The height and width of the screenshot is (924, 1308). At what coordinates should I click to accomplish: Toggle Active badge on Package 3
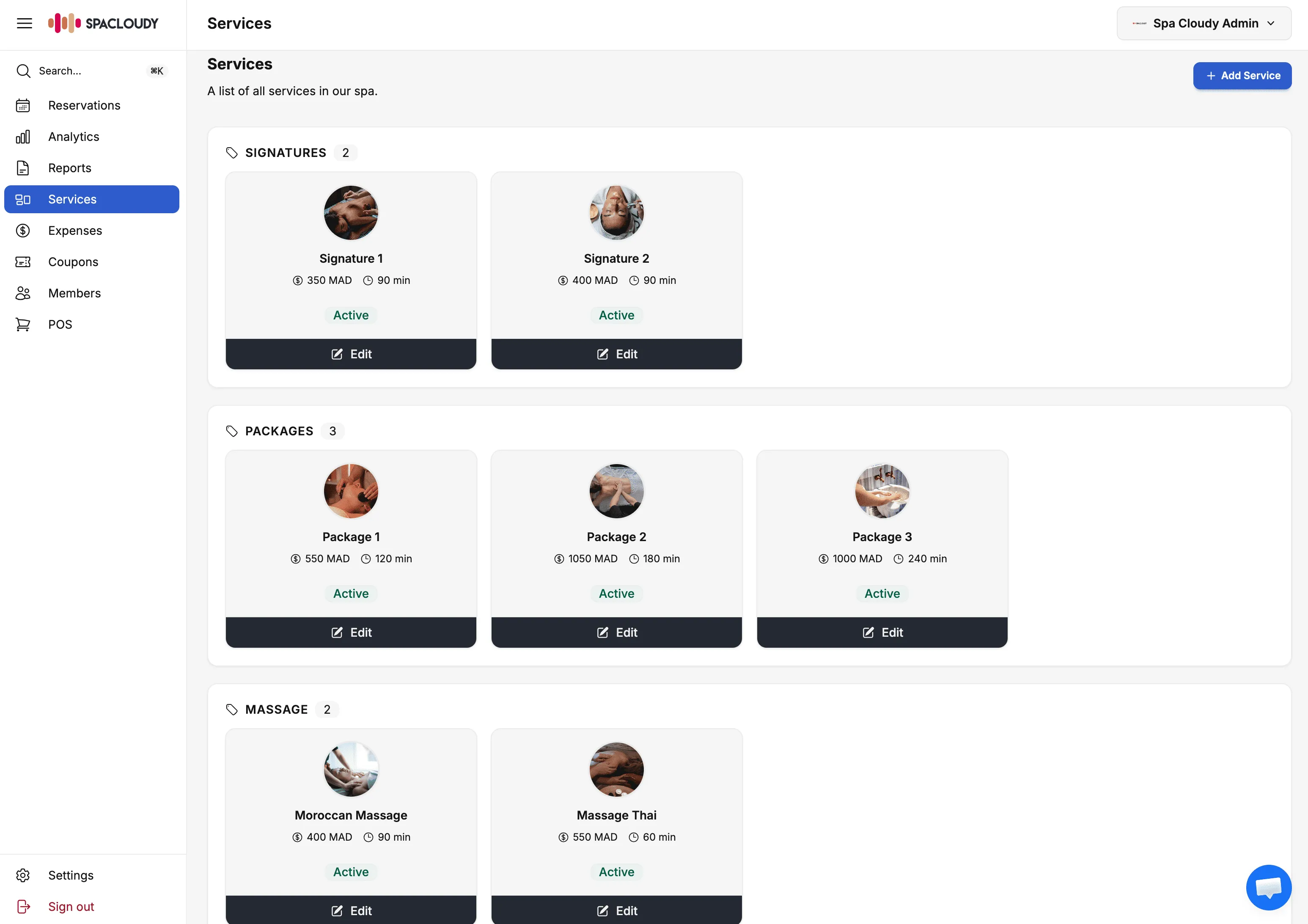tap(882, 594)
